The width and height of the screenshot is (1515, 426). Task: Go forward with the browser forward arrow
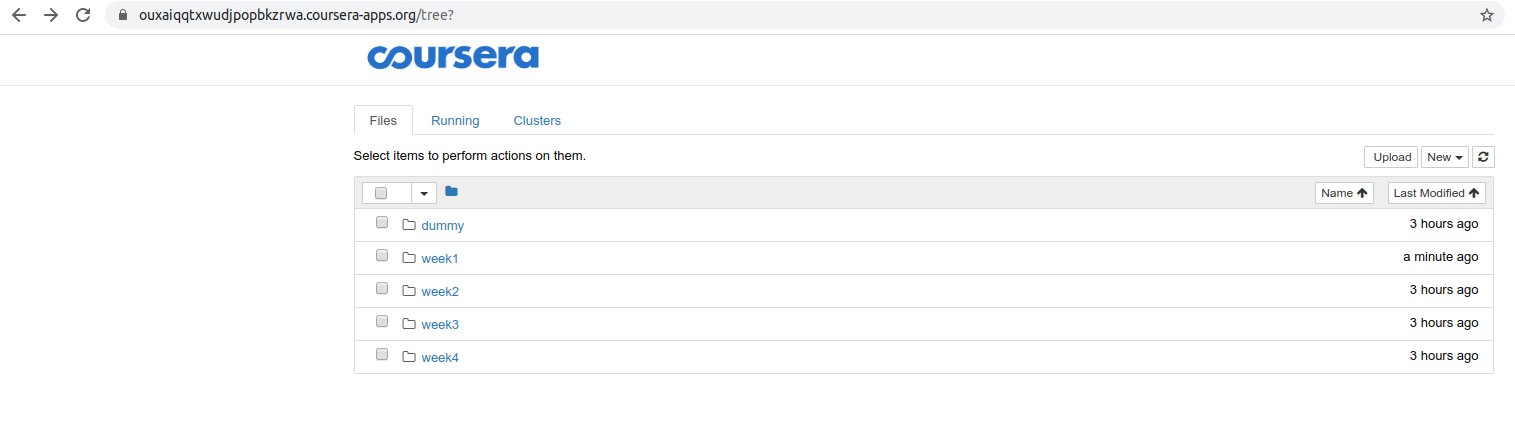coord(51,16)
